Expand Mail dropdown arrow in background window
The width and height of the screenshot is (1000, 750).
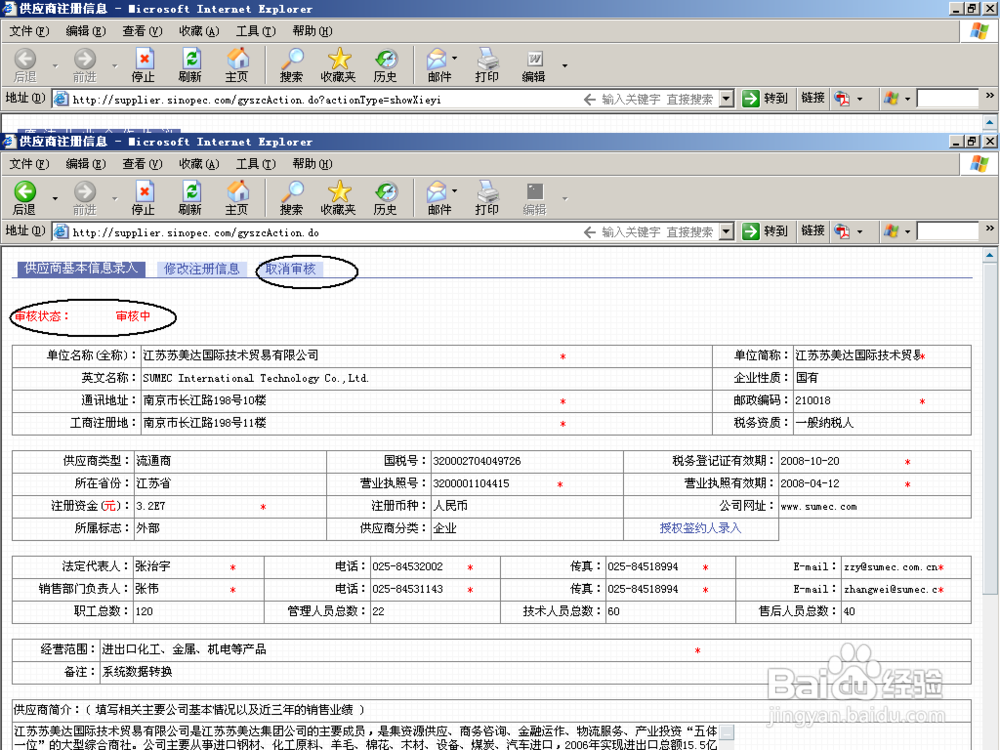455,58
